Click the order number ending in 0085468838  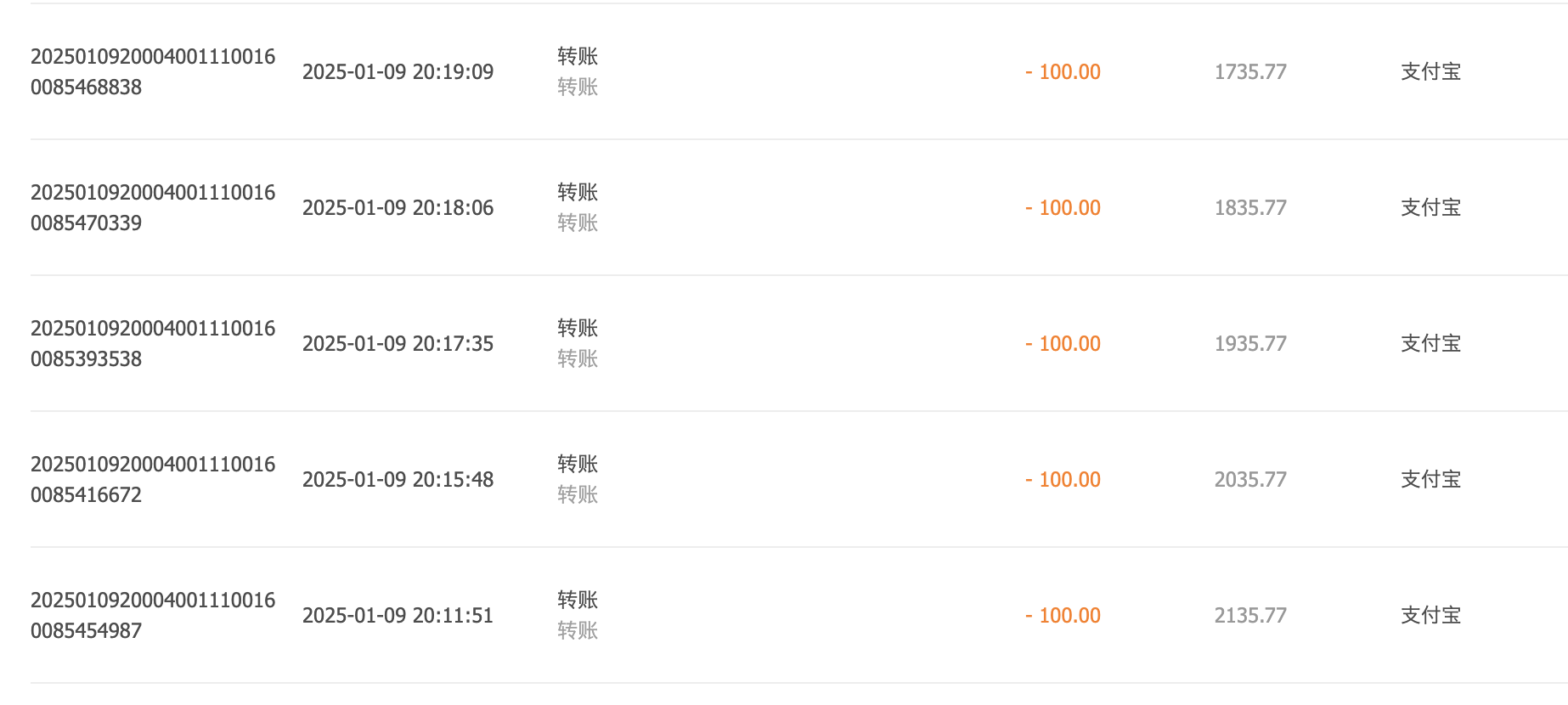[153, 71]
